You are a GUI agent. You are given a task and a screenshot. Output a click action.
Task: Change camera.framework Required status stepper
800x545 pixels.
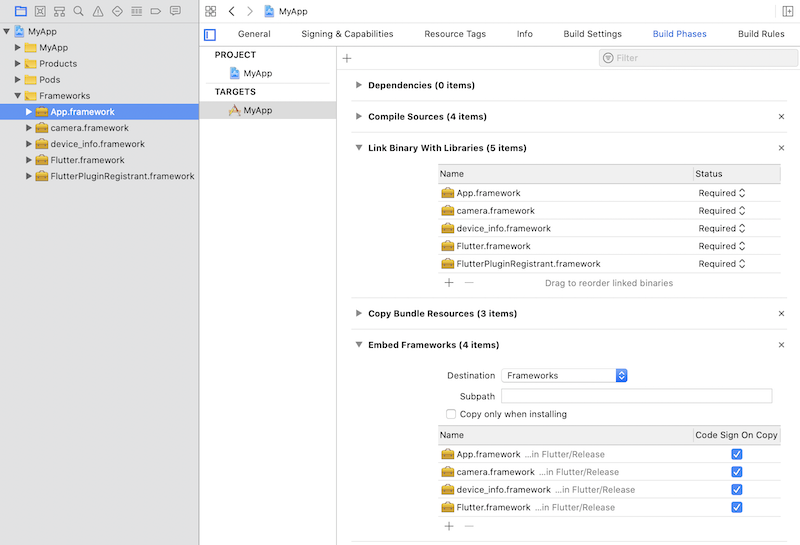click(x=742, y=211)
